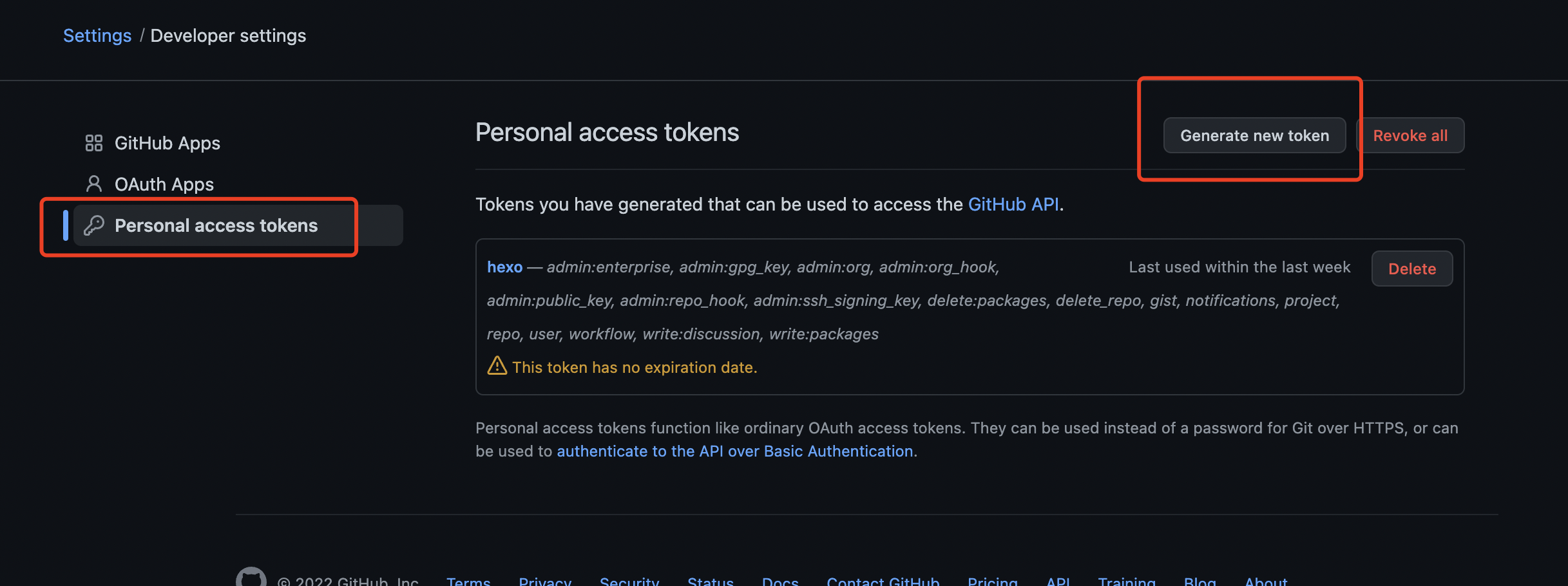
Task: Open the Training footer link
Action: (x=1127, y=581)
